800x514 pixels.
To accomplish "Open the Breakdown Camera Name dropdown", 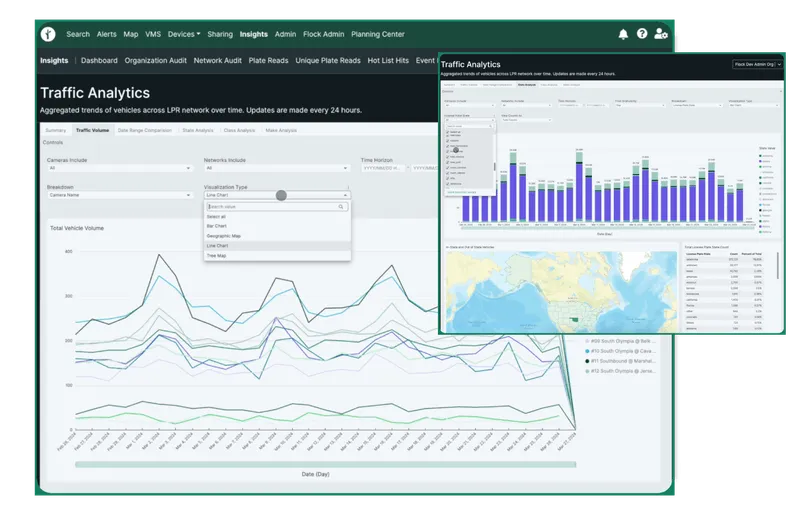I will coord(120,195).
